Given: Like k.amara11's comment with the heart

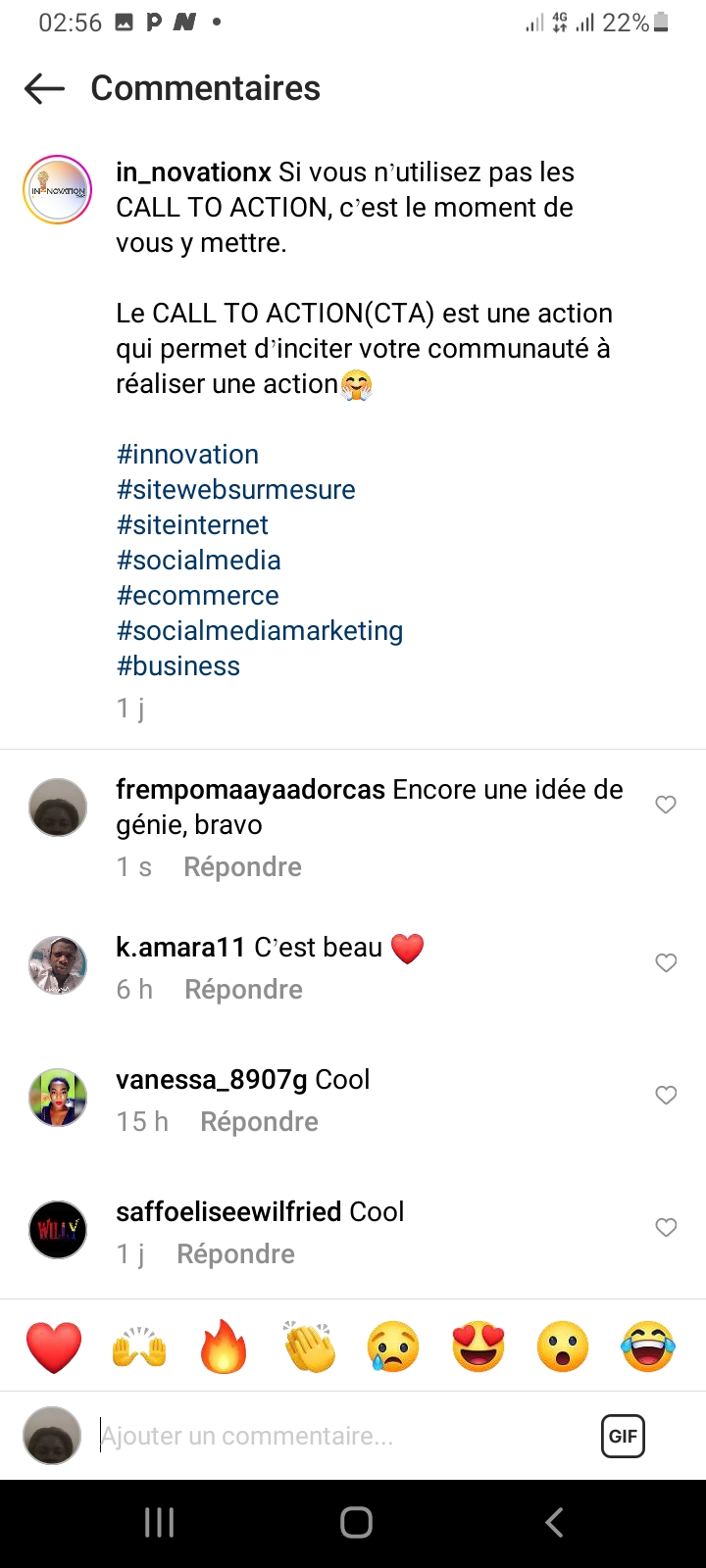Looking at the screenshot, I should 666,962.
